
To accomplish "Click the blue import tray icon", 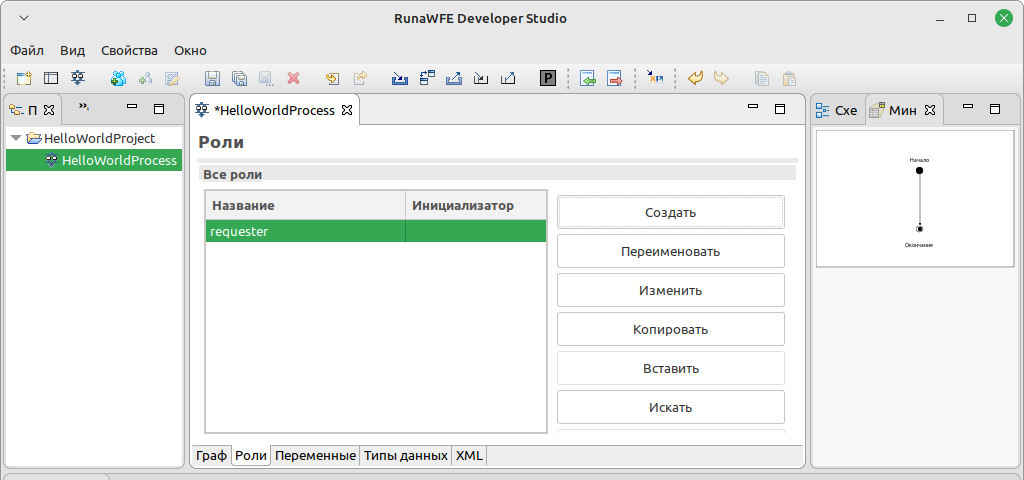I will click(x=400, y=79).
